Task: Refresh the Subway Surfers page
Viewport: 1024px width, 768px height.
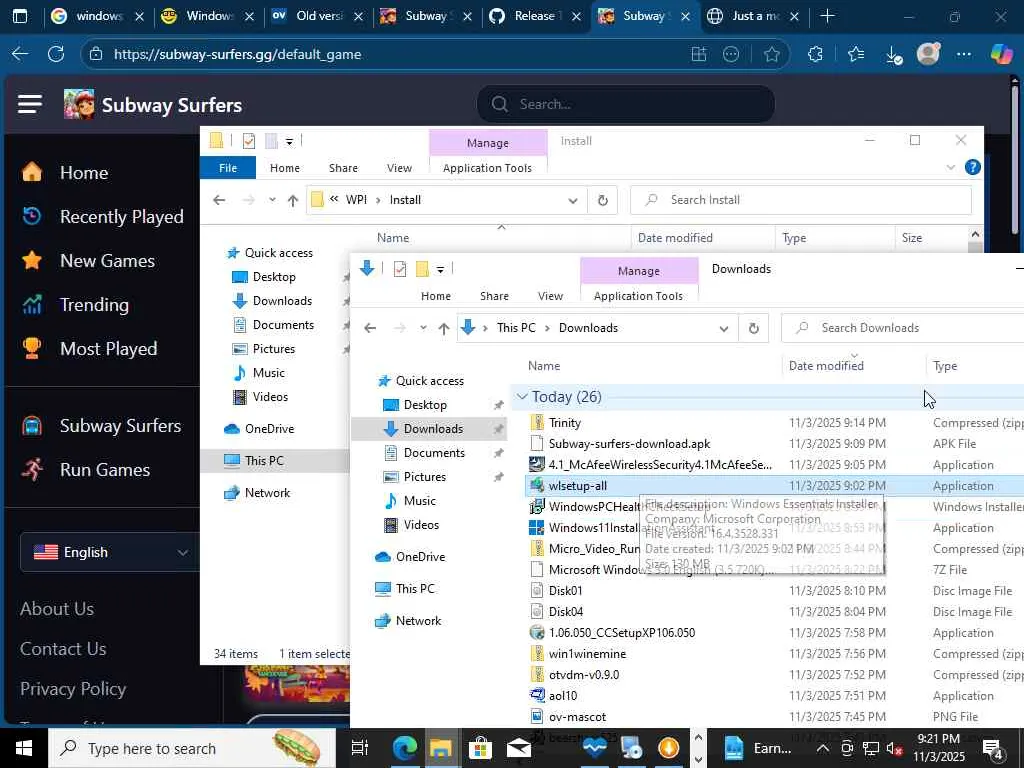Action: point(56,54)
